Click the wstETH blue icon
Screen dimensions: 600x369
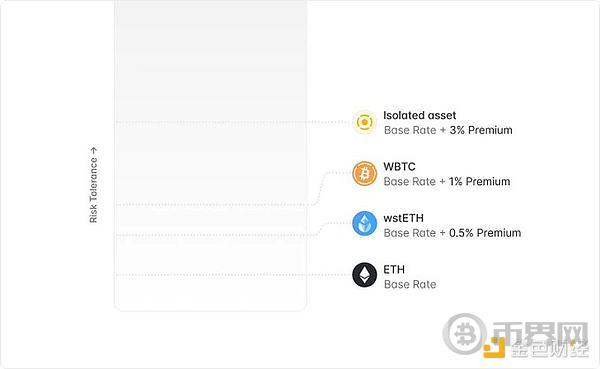point(364,224)
